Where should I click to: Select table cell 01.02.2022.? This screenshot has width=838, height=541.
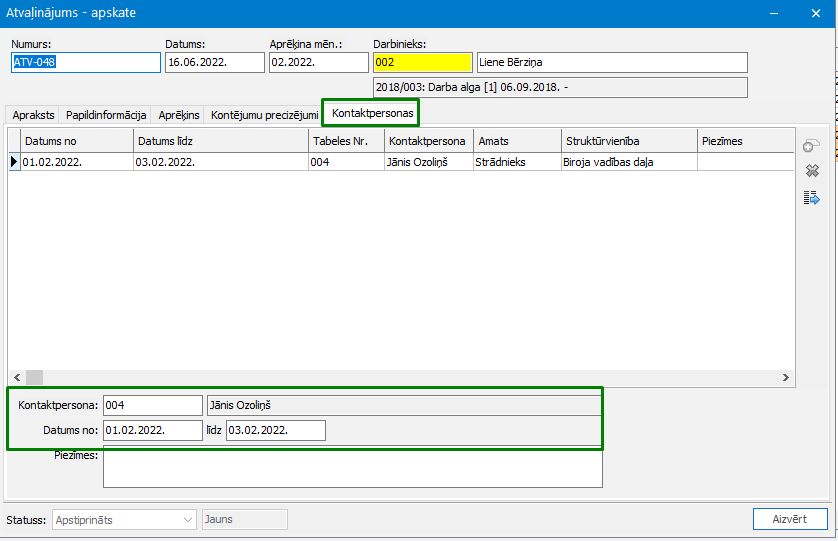(77, 162)
